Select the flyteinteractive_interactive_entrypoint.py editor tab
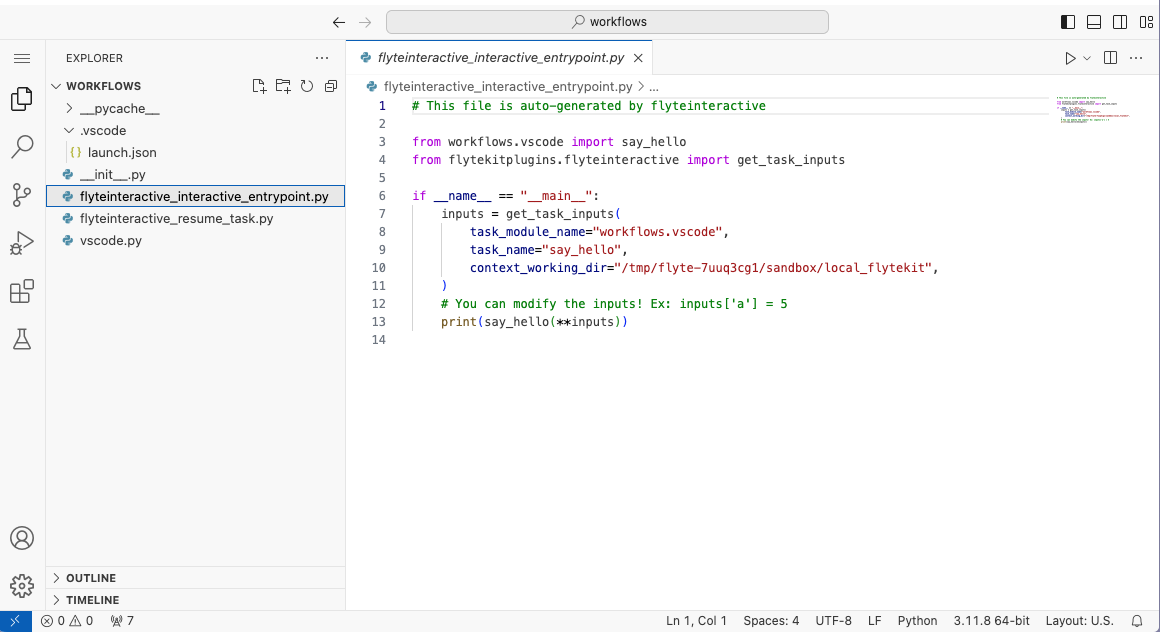 500,58
